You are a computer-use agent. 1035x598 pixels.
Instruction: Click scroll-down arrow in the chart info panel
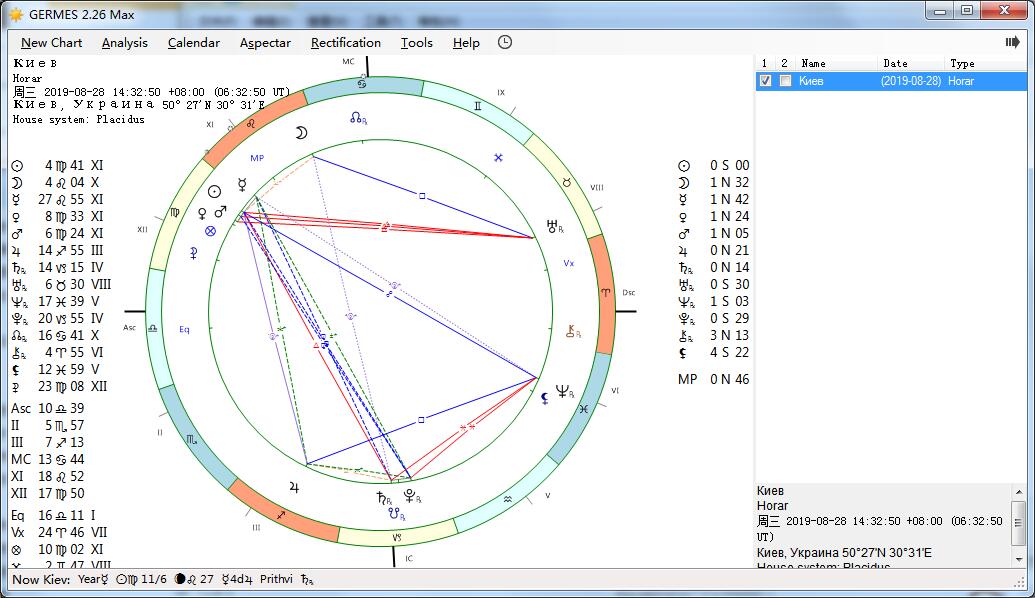coord(1019,558)
